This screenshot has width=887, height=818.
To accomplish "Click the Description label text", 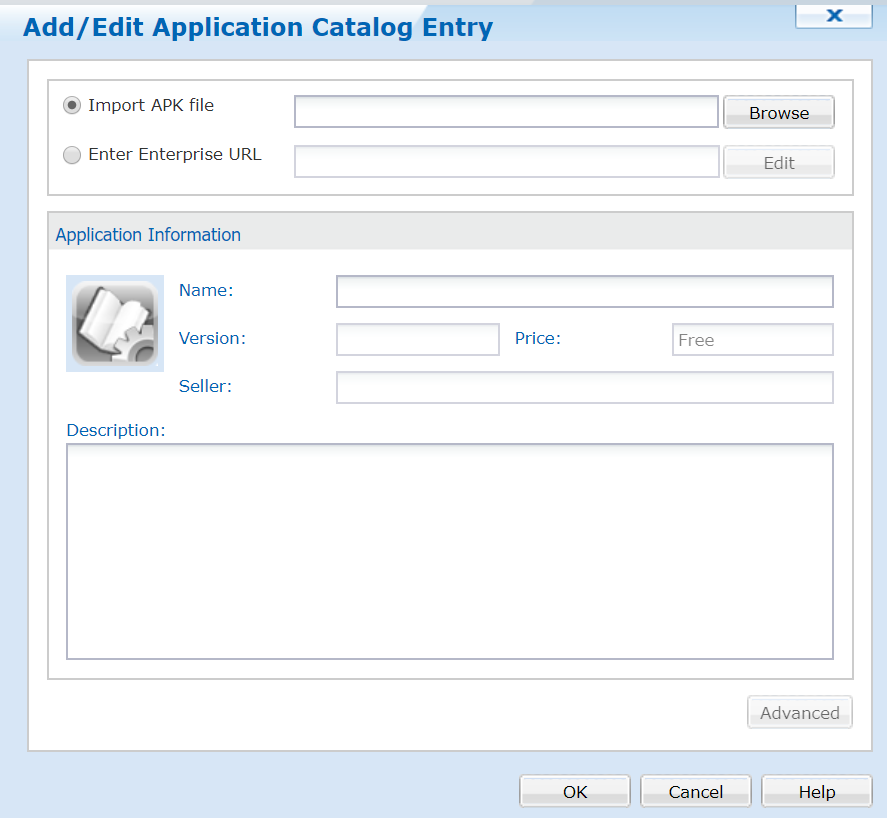I will [x=115, y=430].
